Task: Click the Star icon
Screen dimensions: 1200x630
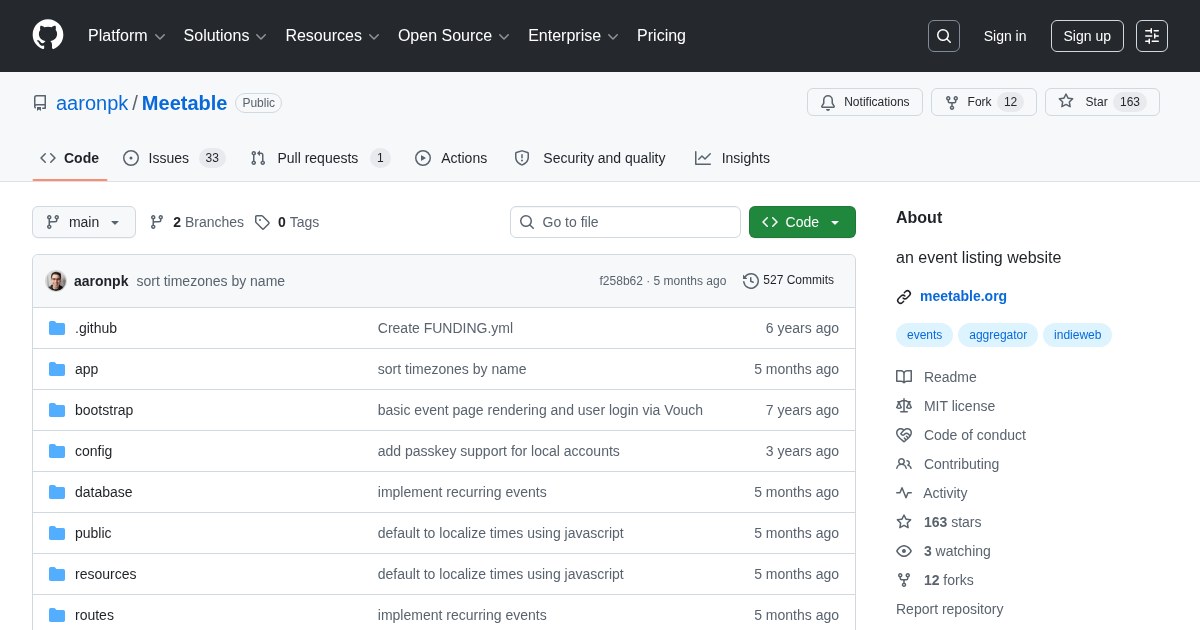Action: pyautogui.click(x=1066, y=101)
